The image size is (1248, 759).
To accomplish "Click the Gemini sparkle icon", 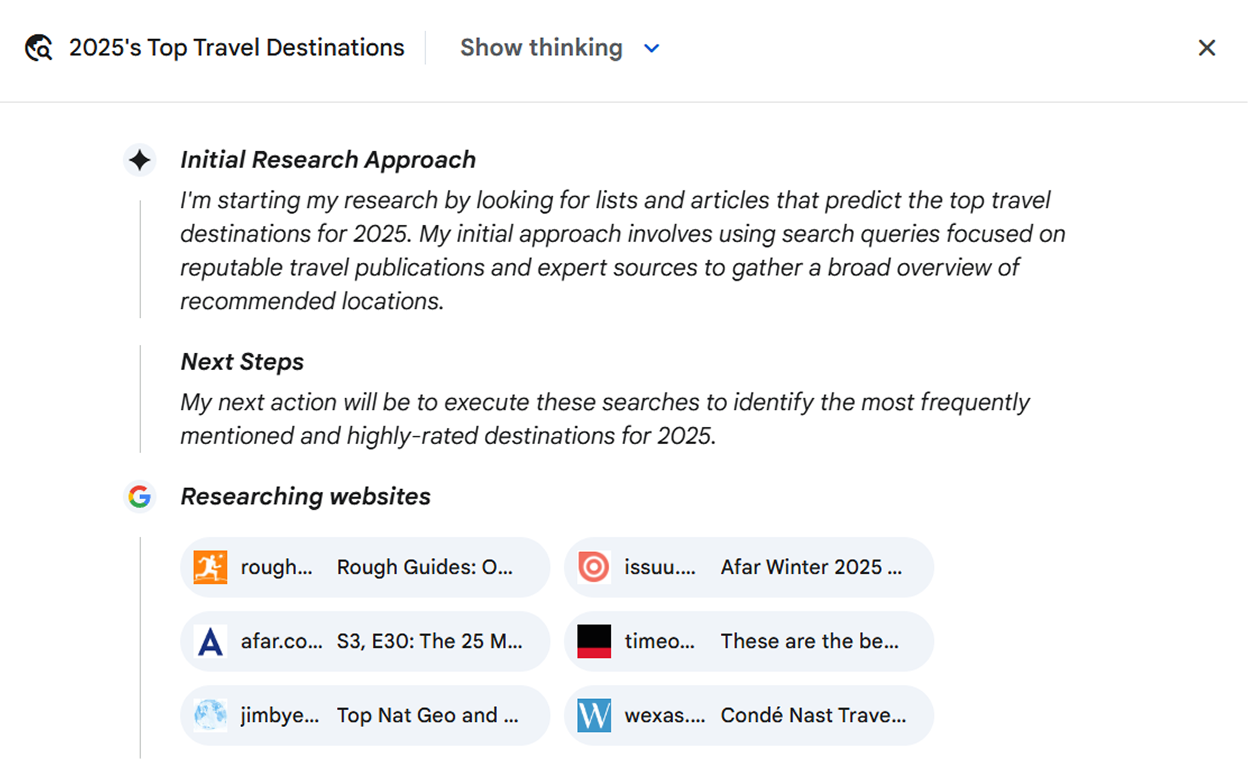I will [140, 160].
